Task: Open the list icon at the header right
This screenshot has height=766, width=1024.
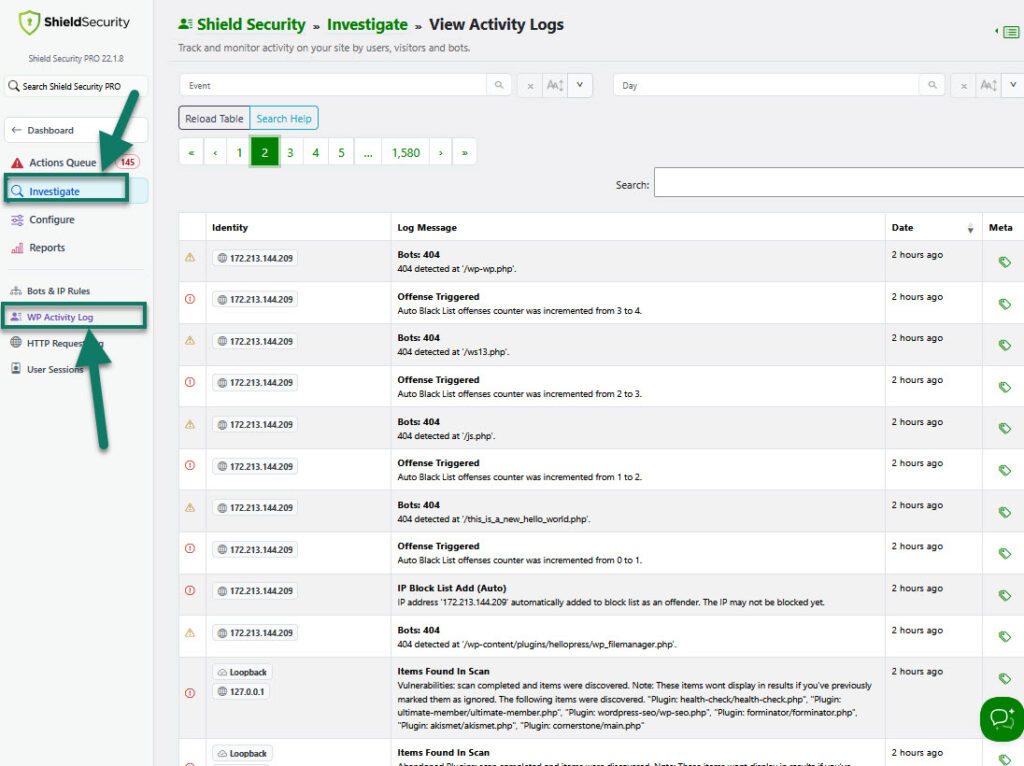Action: pos(1010,31)
